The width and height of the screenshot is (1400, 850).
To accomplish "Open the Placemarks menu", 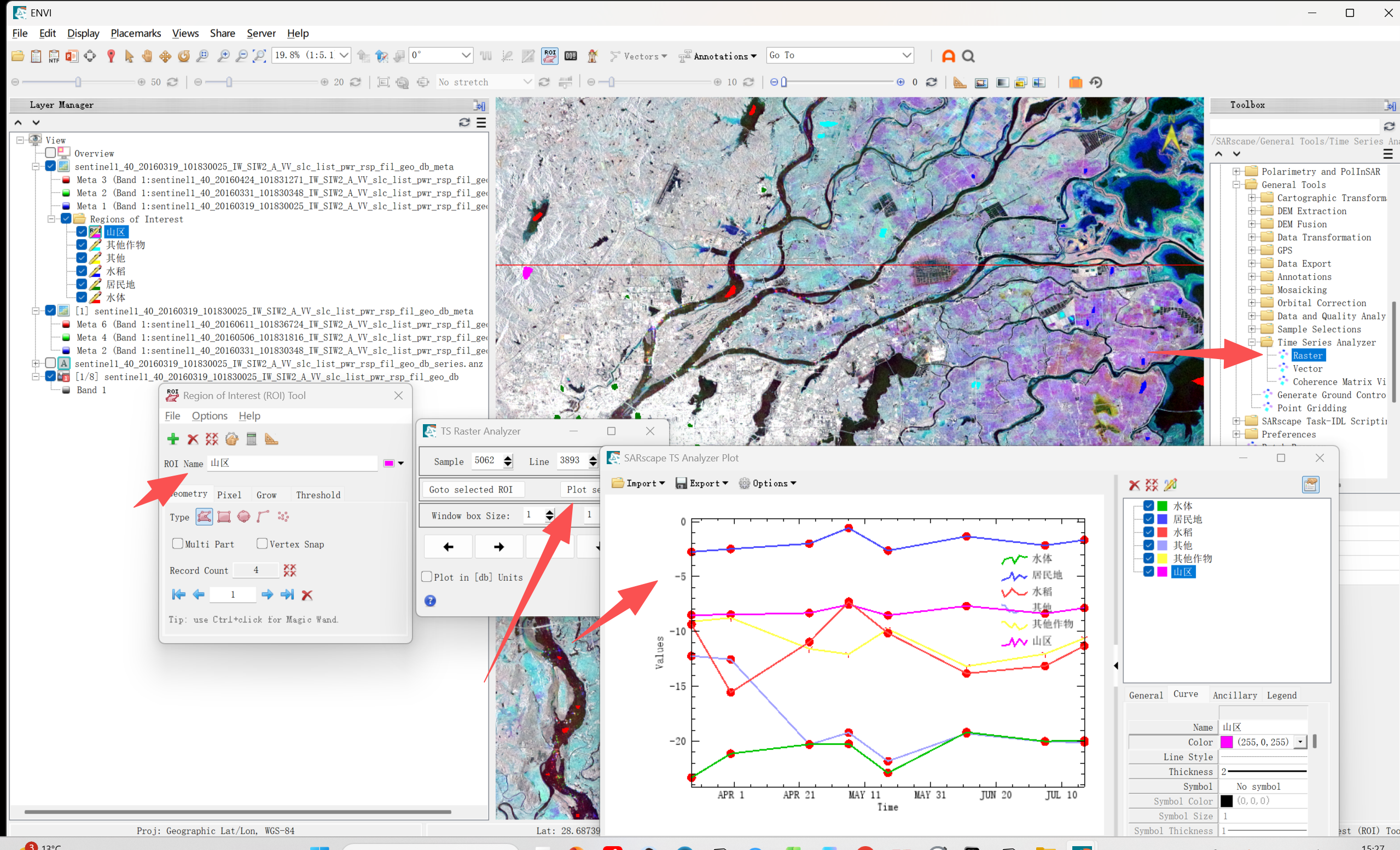I will point(135,33).
